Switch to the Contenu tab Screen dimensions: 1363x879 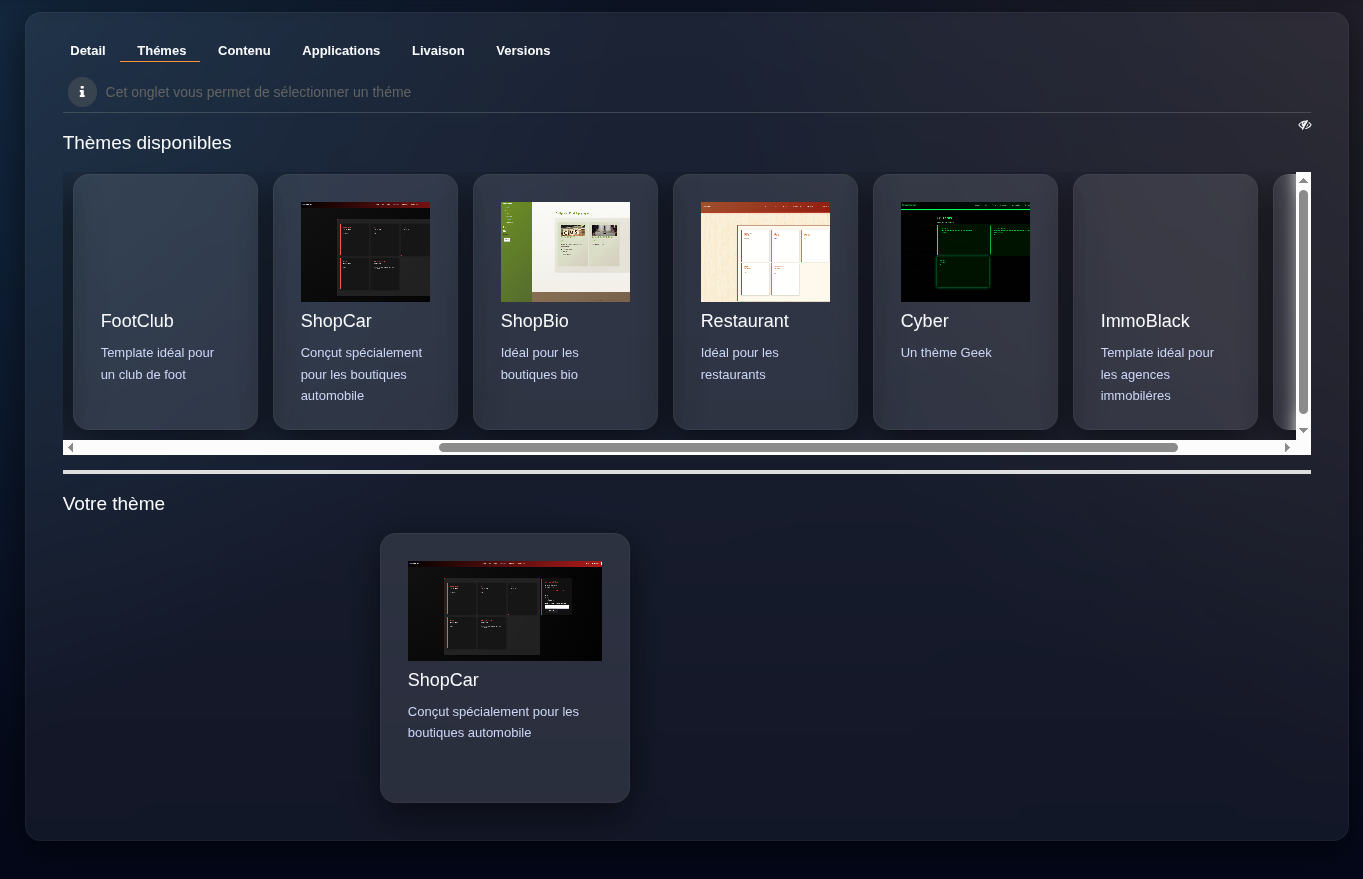pos(244,51)
